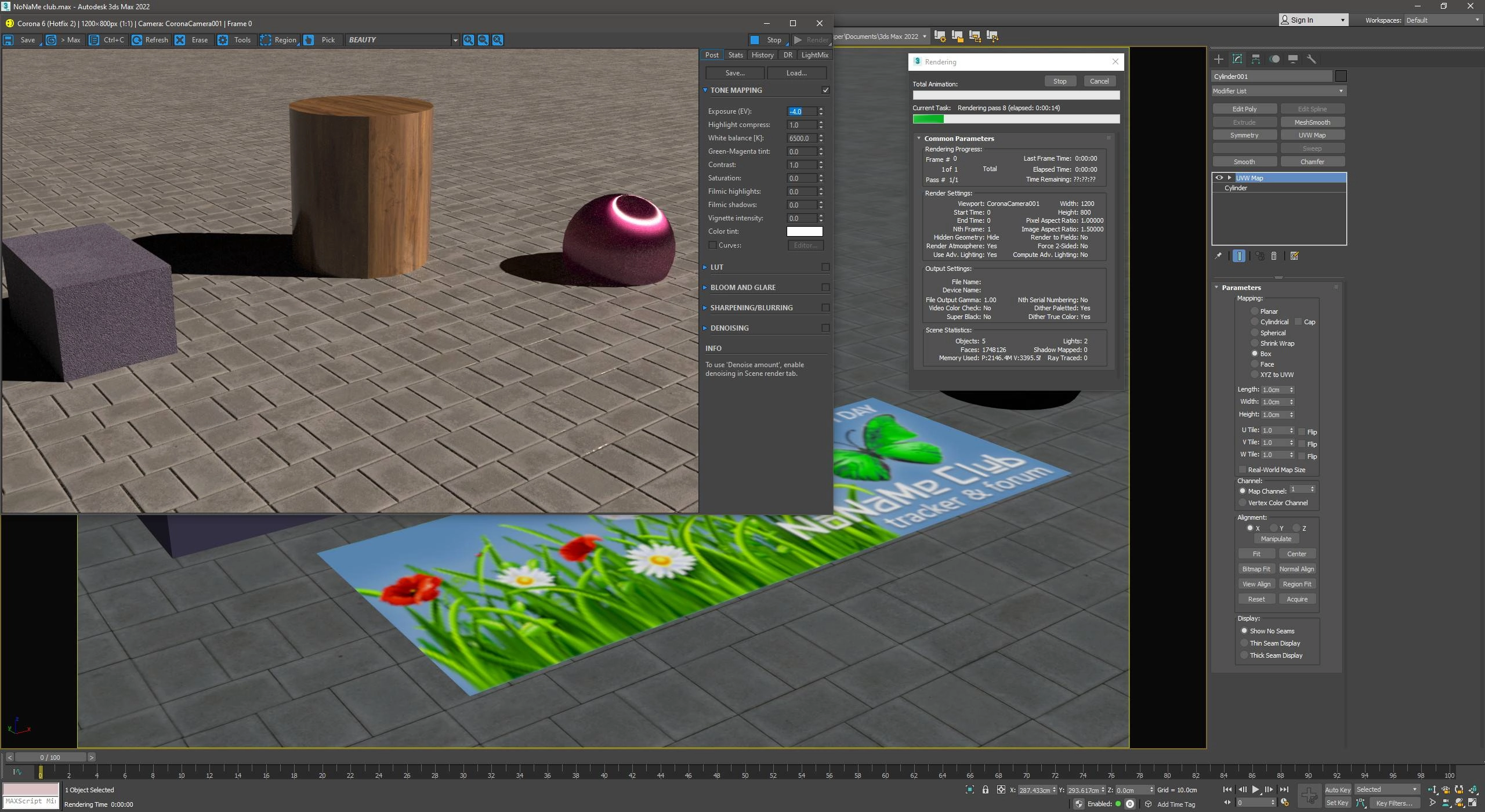Viewport: 1485px width, 812px height.
Task: Open the BEAUTY render element dropdown
Action: click(455, 40)
